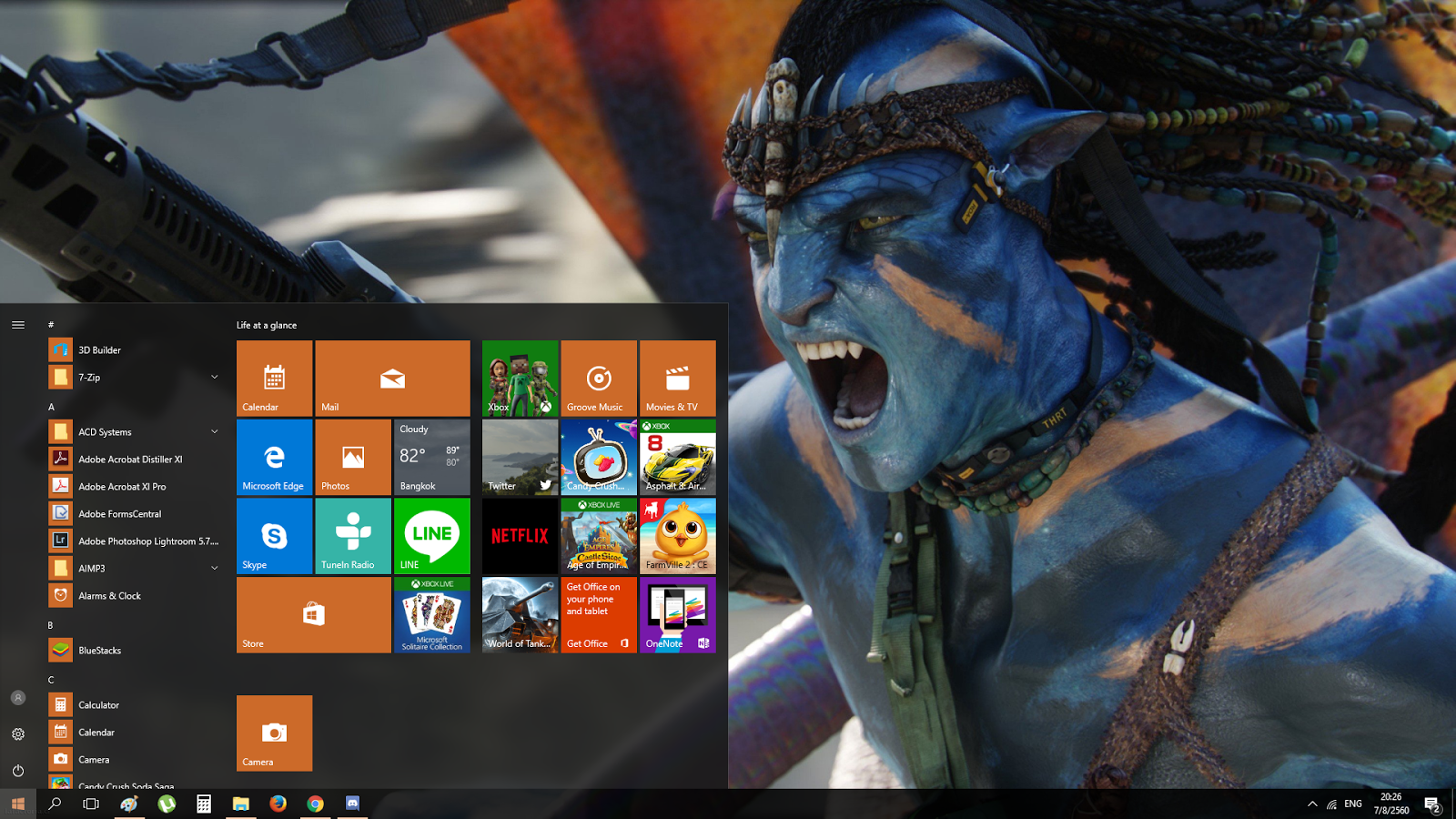Open Adobe FormsCentral from the list
The width and height of the screenshot is (1456, 819).
pos(135,513)
